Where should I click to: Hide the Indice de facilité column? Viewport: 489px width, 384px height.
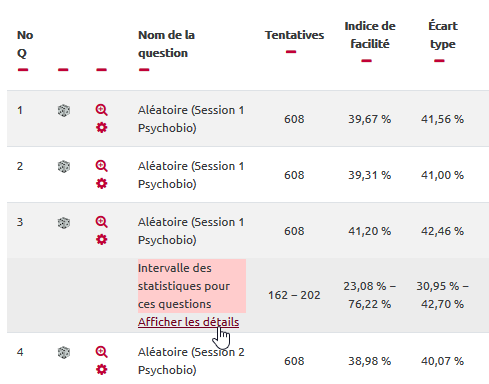click(366, 61)
